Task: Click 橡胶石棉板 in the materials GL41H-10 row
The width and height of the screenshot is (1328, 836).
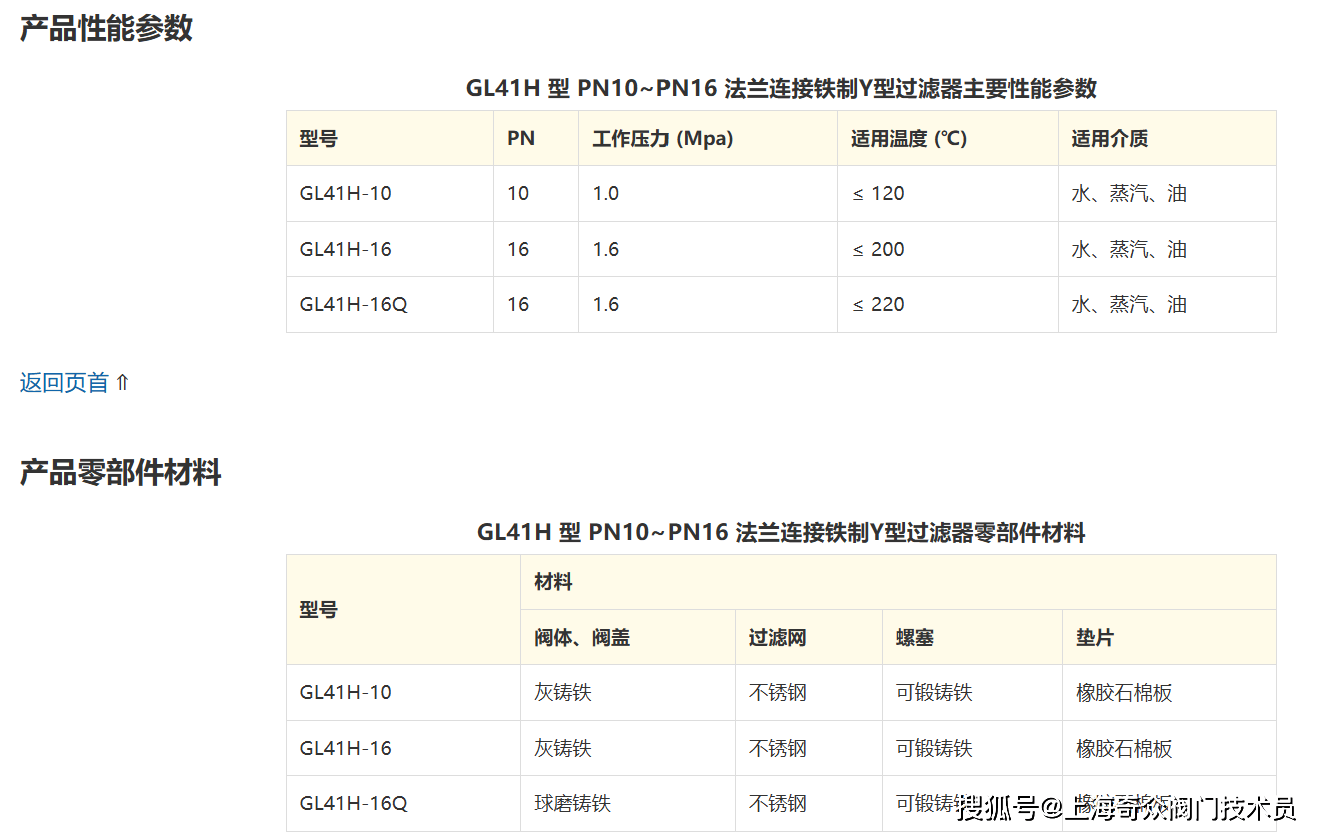Action: click(x=1124, y=692)
